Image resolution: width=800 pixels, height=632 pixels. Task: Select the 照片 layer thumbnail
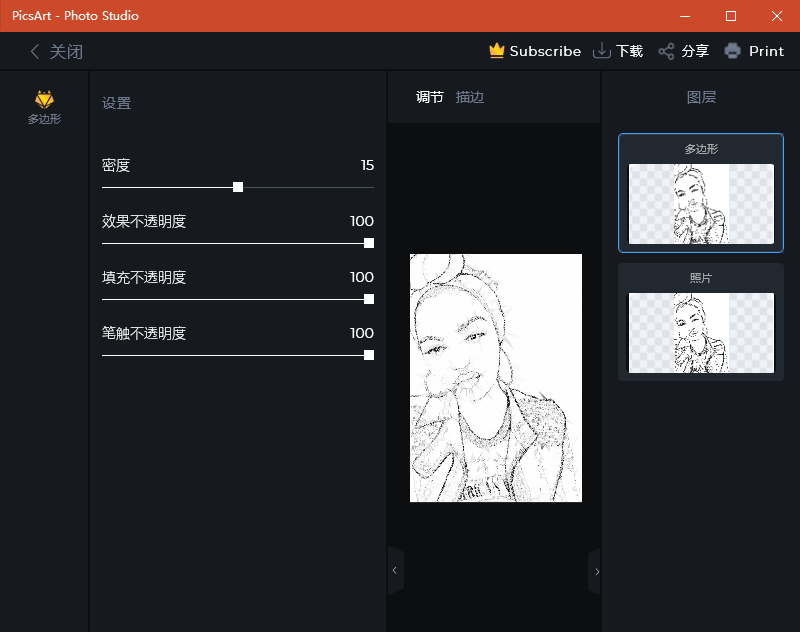701,333
